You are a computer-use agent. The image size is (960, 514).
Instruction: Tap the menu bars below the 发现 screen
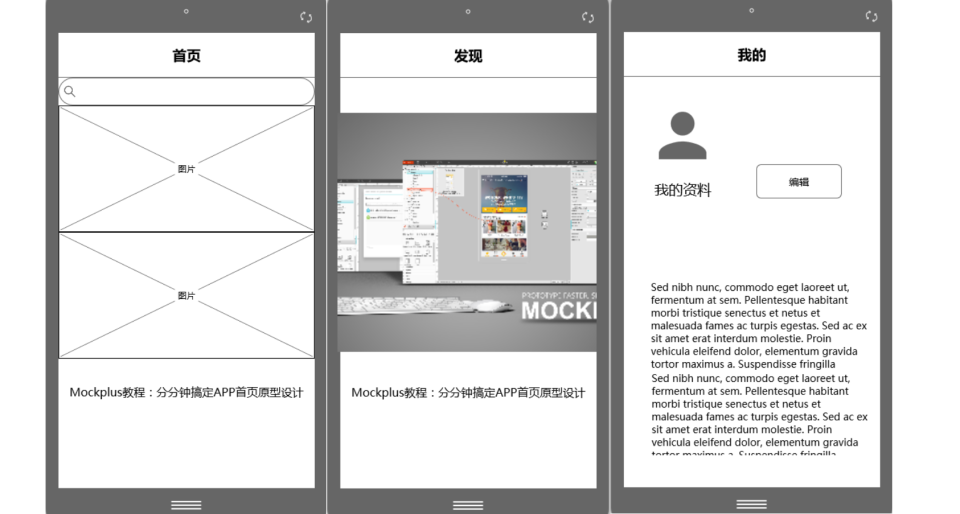point(468,505)
